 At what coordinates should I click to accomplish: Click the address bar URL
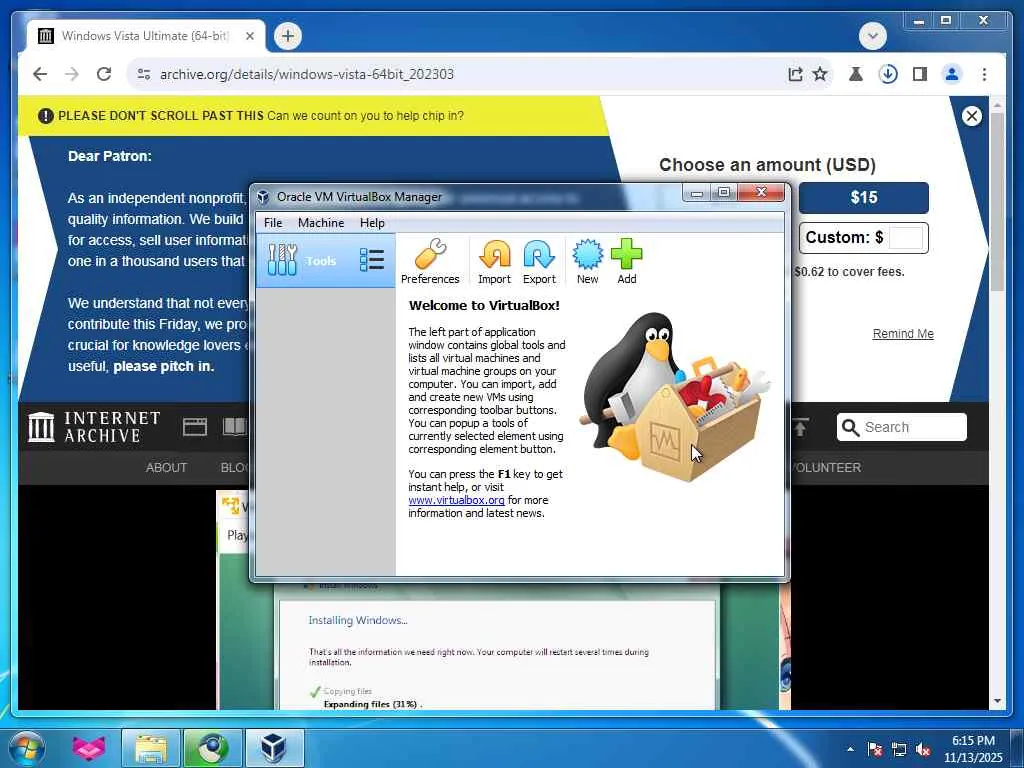point(307,74)
